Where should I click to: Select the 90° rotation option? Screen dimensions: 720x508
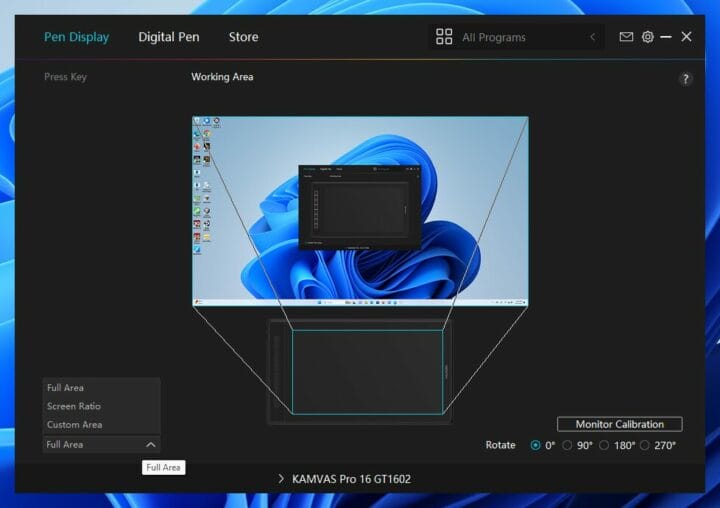point(567,445)
